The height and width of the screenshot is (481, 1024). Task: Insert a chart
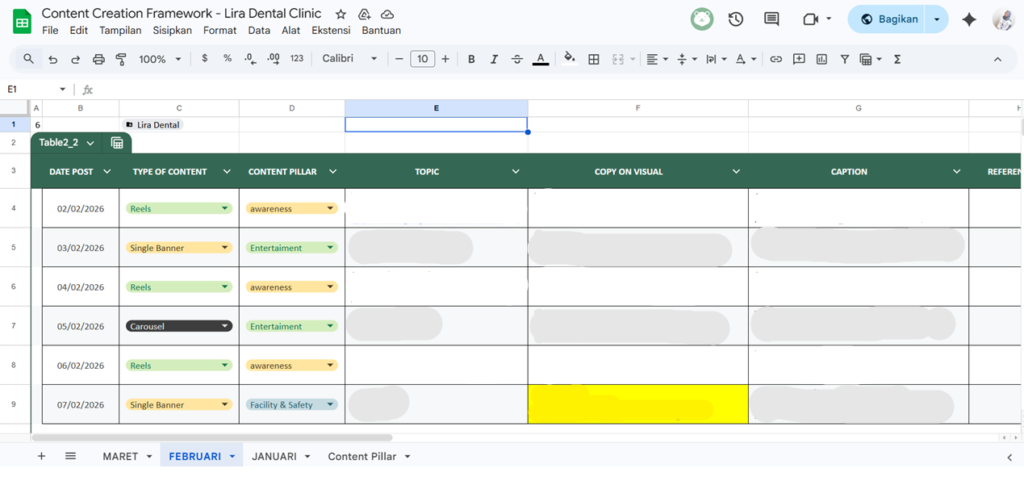click(x=822, y=59)
